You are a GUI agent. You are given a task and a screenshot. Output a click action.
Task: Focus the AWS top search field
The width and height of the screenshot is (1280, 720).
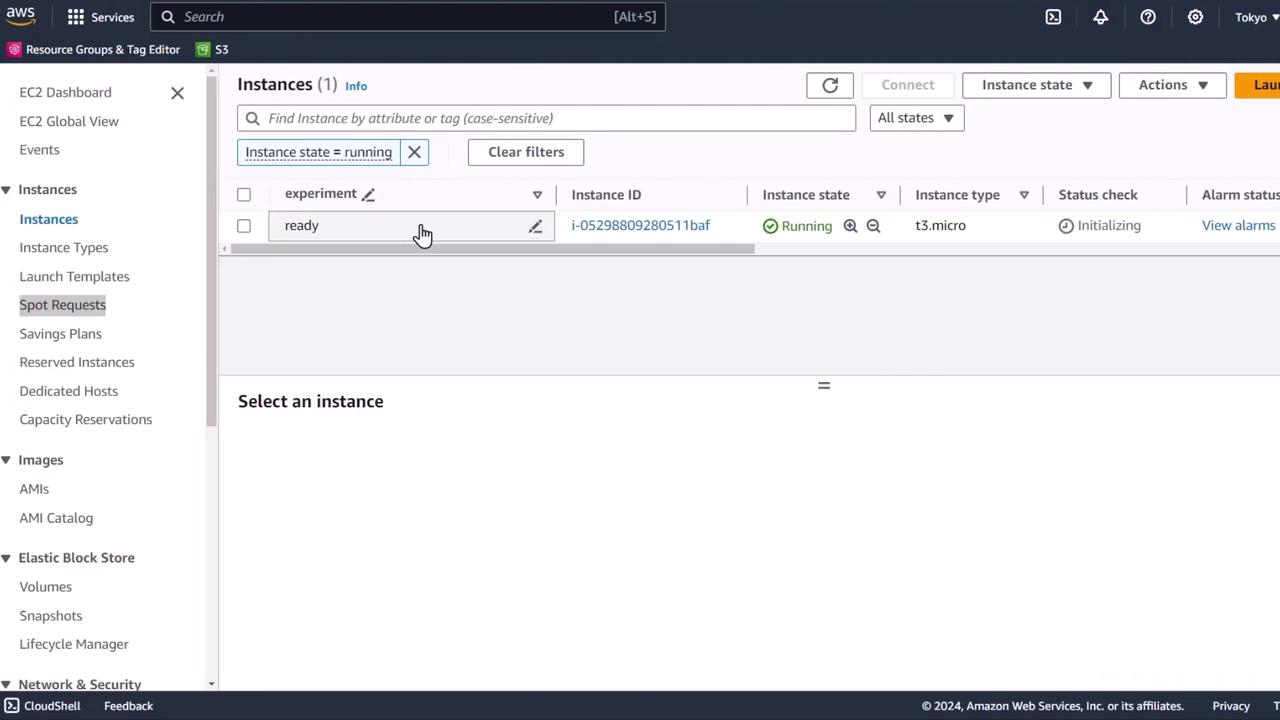click(x=408, y=17)
